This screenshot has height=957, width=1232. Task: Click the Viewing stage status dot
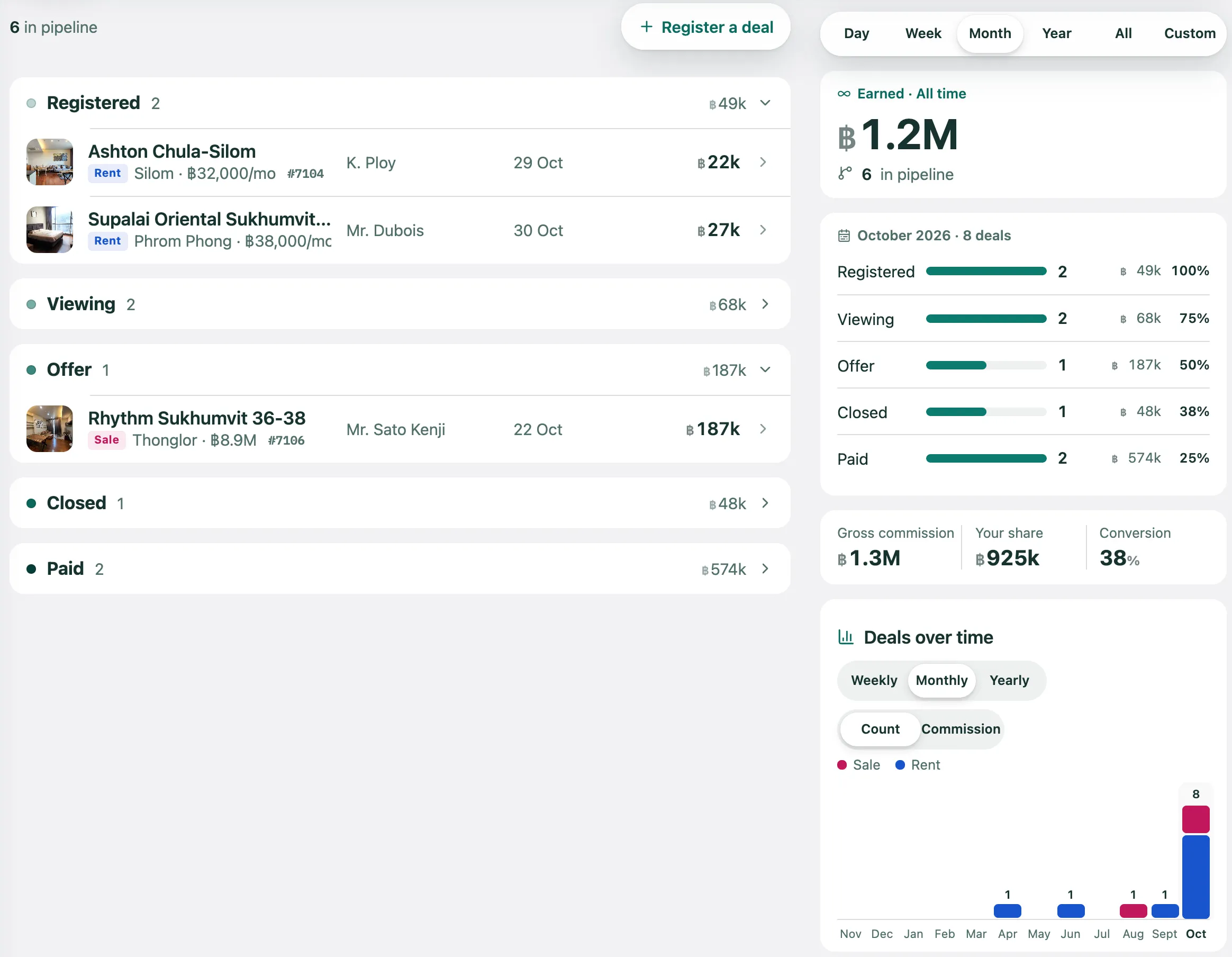pyautogui.click(x=32, y=304)
